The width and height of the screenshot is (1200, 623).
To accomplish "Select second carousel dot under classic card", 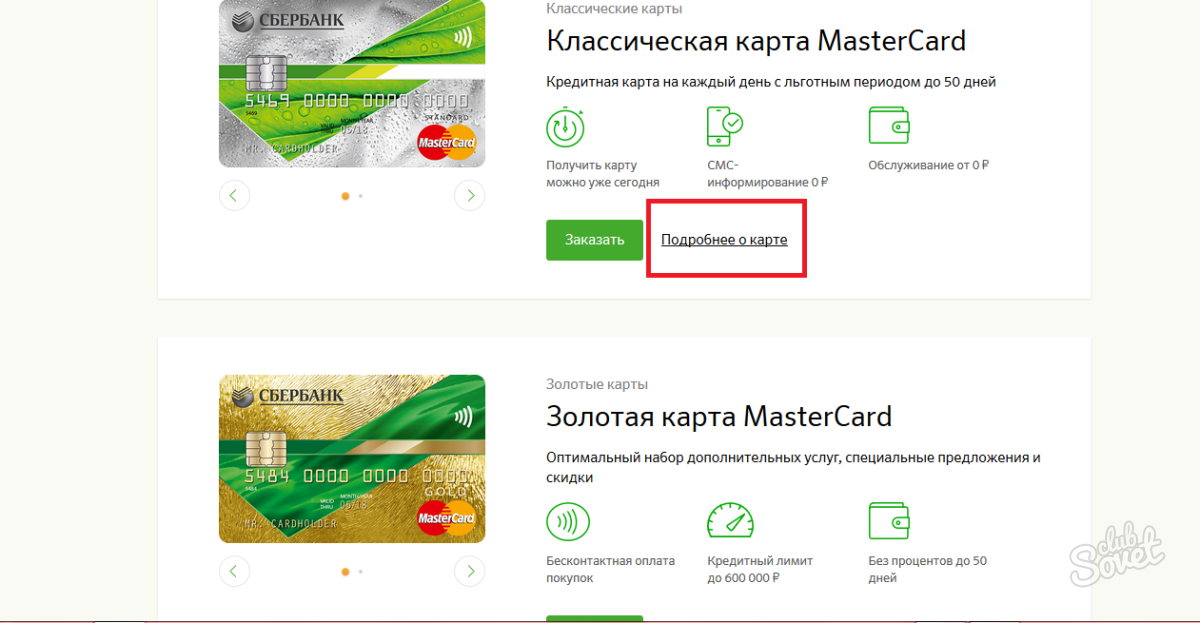I will pos(360,196).
